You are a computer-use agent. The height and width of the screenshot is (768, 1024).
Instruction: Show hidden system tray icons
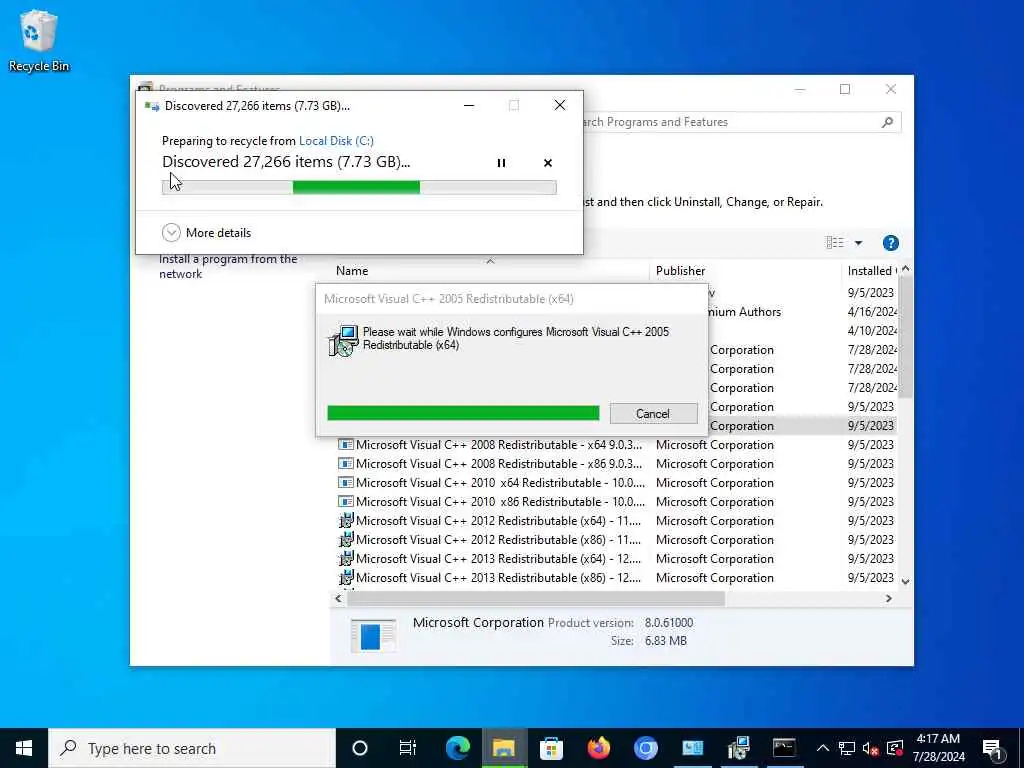coord(823,748)
